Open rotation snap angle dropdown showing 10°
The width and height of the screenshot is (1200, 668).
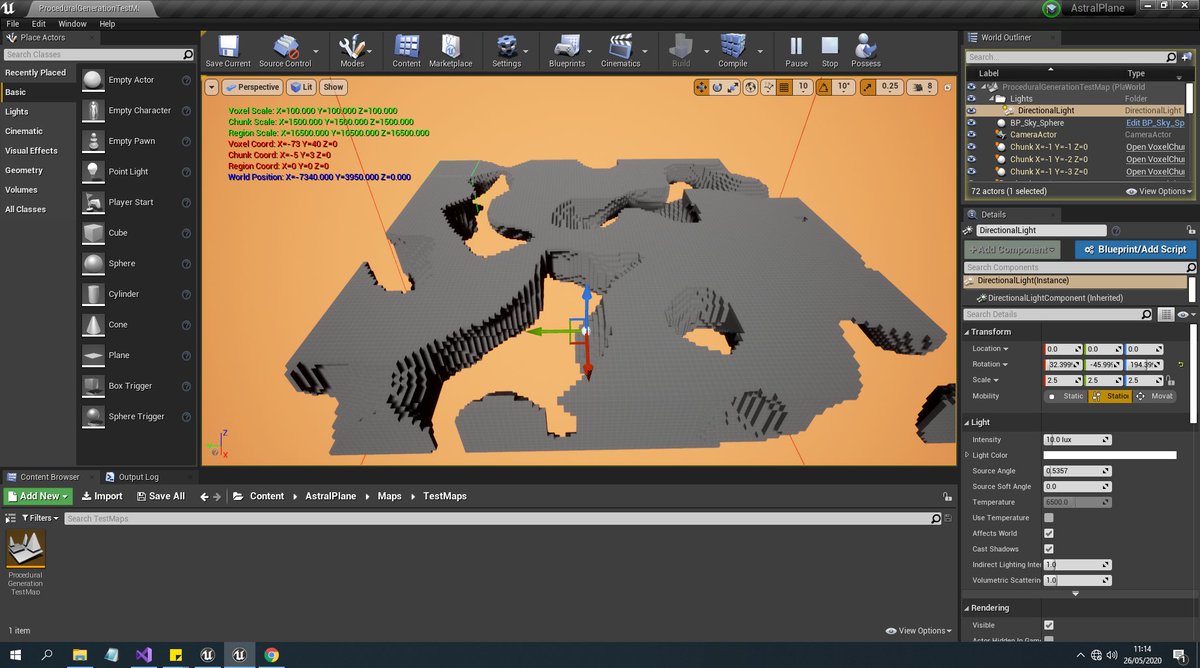tap(845, 87)
